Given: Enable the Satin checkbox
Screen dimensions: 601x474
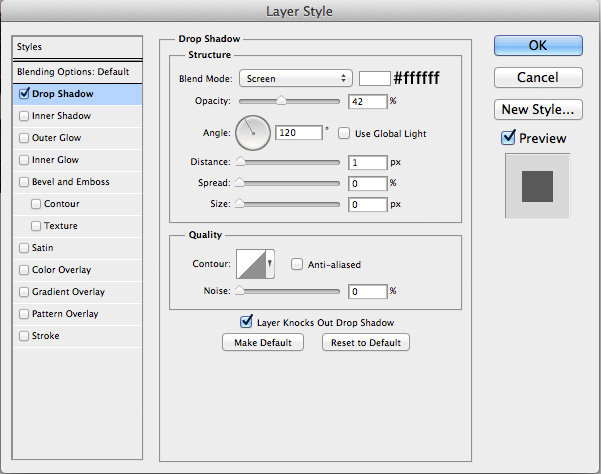Looking at the screenshot, I should coord(24,248).
